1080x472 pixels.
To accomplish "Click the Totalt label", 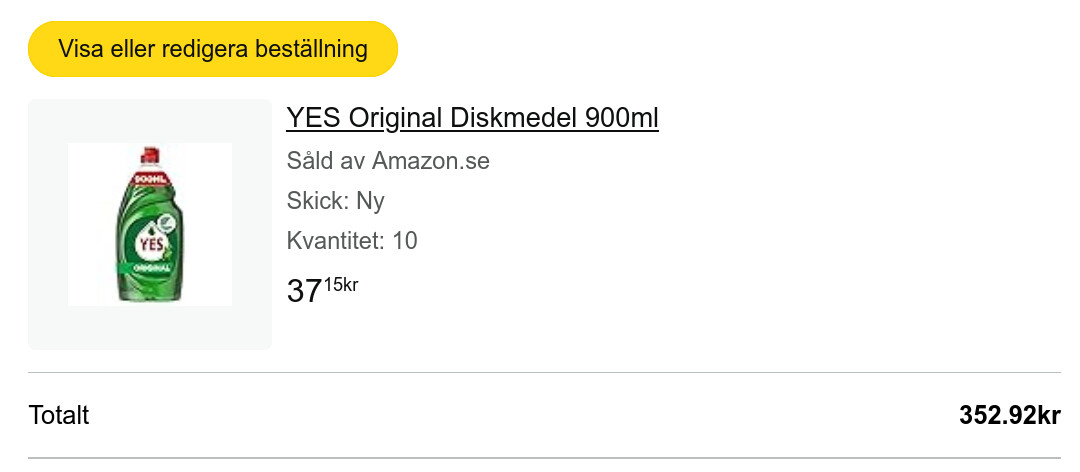I will (59, 415).
